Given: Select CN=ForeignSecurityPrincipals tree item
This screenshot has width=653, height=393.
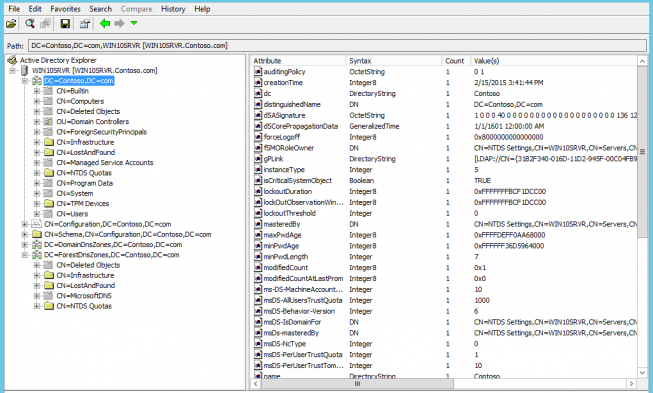Looking at the screenshot, I should [102, 132].
